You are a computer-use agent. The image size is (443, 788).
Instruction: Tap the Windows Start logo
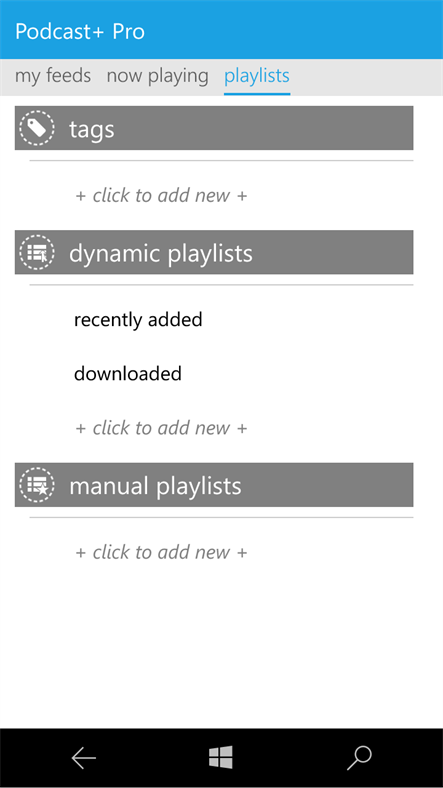(220, 757)
